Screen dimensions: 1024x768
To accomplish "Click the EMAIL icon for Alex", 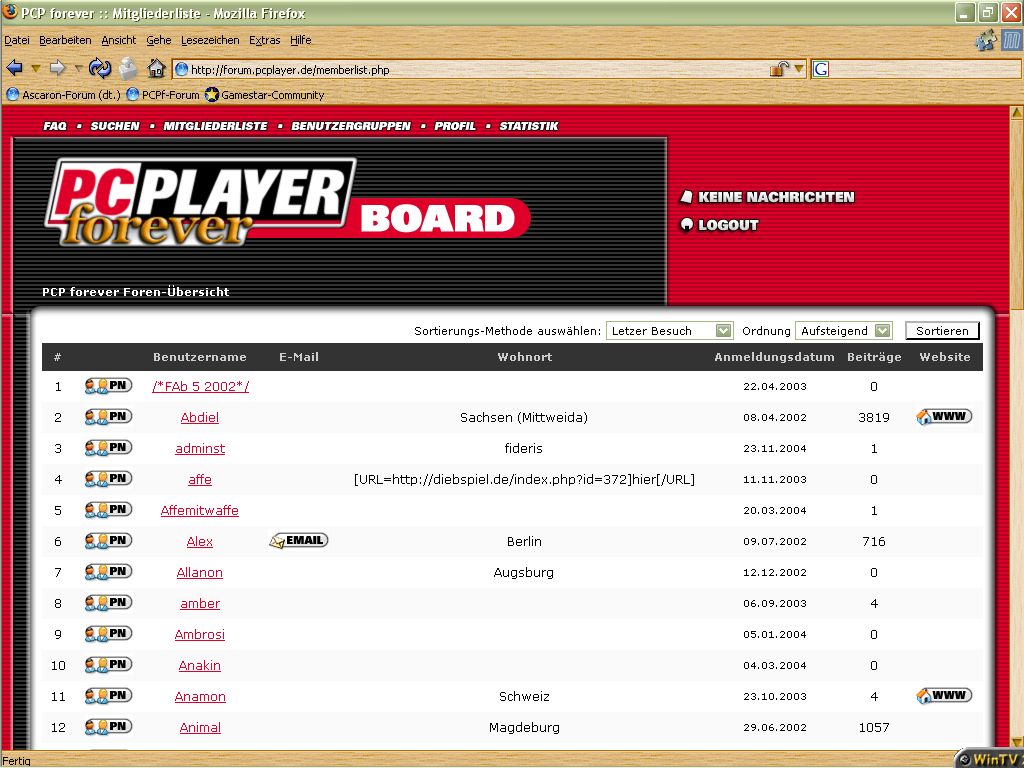I will point(298,541).
